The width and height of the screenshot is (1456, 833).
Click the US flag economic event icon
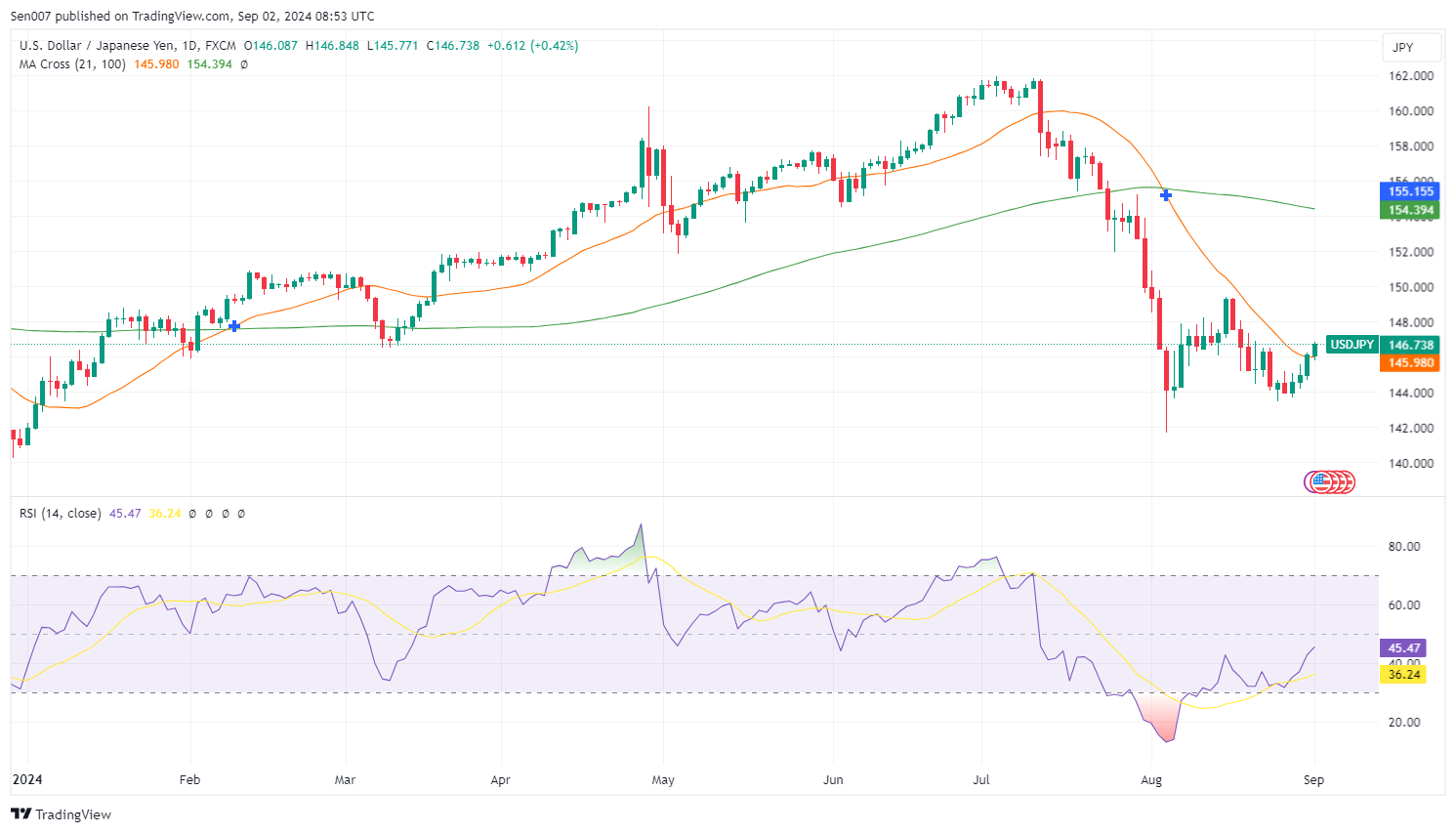[x=1319, y=481]
